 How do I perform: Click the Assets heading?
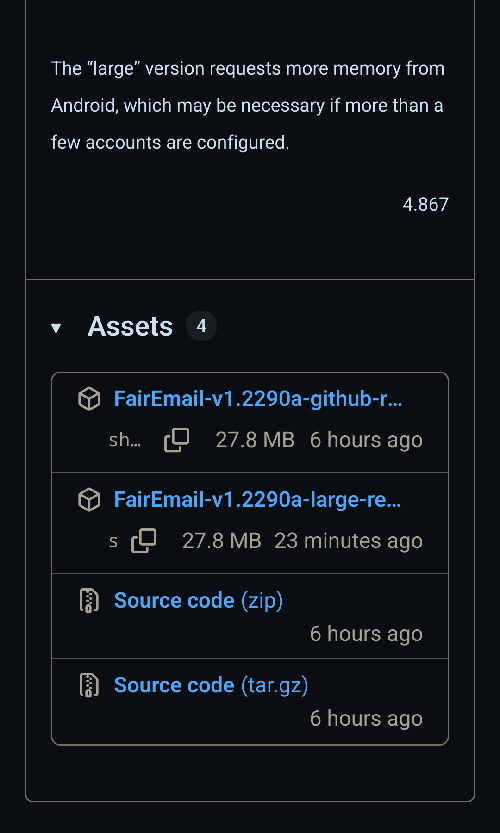[130, 326]
